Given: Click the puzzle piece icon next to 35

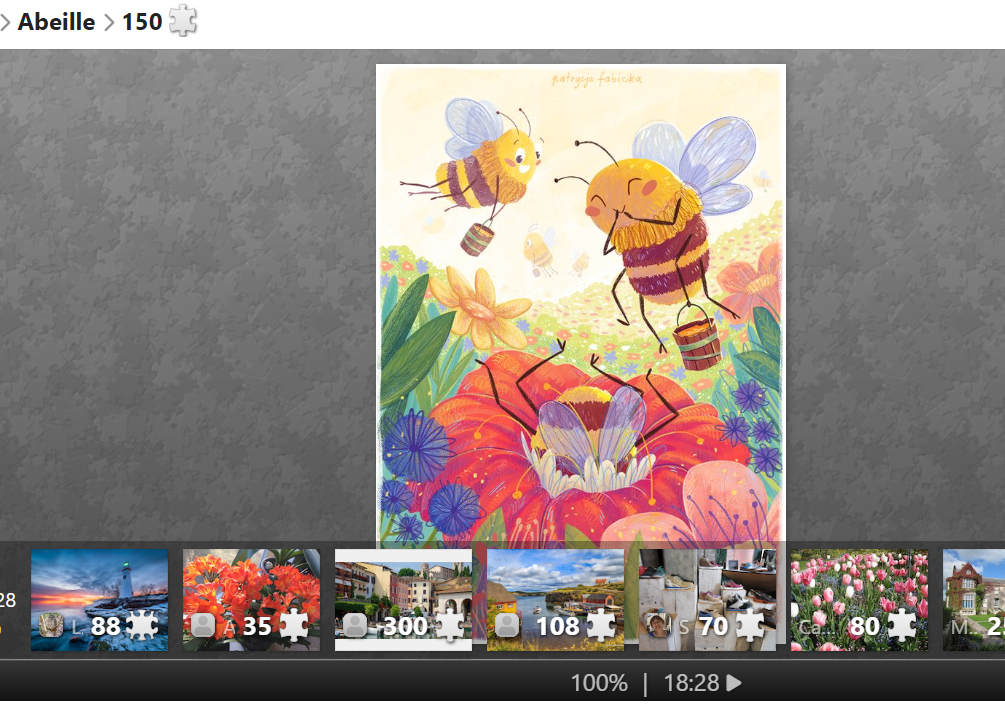Looking at the screenshot, I should click(294, 626).
